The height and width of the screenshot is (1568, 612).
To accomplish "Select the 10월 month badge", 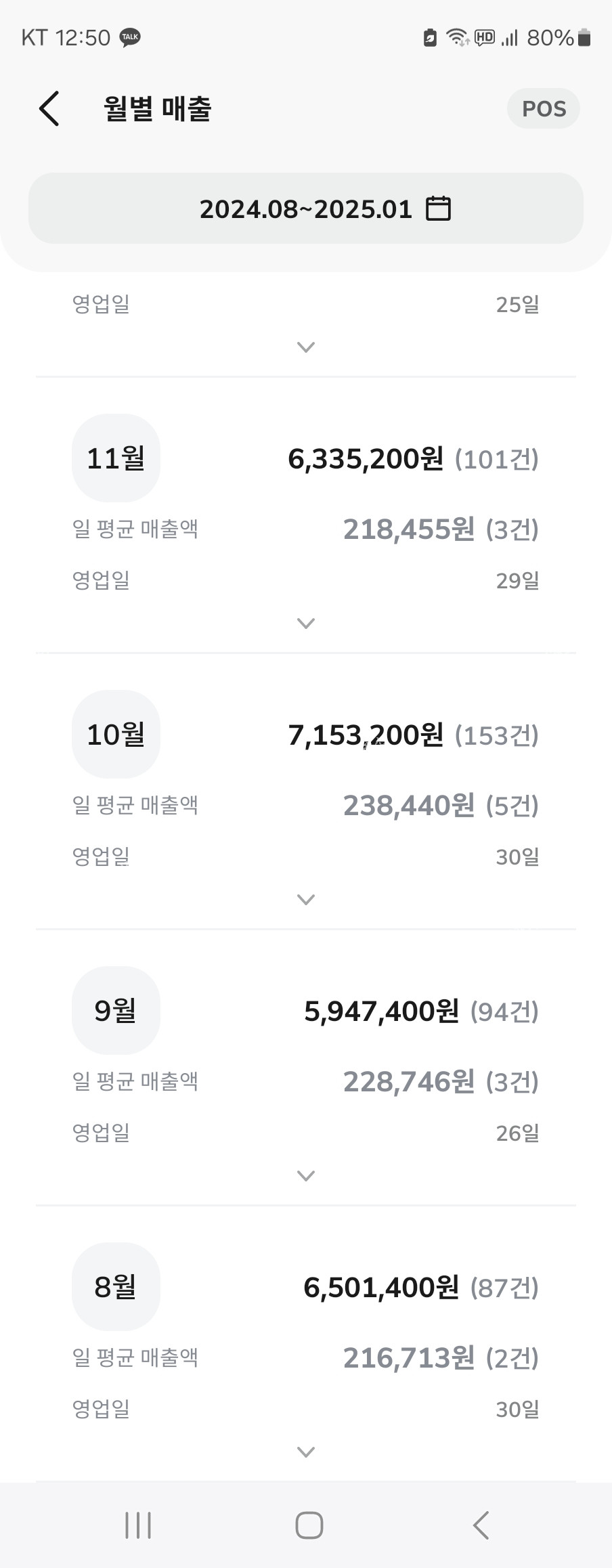I will click(116, 735).
